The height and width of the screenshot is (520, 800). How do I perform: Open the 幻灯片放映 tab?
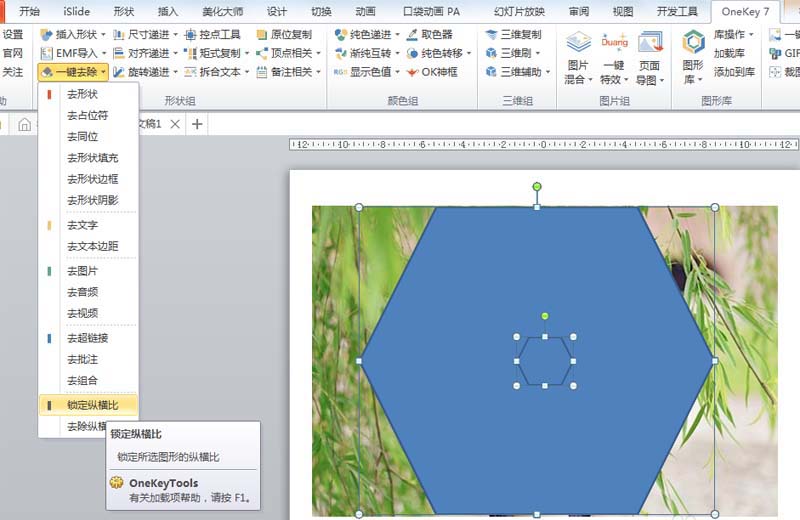(x=519, y=11)
